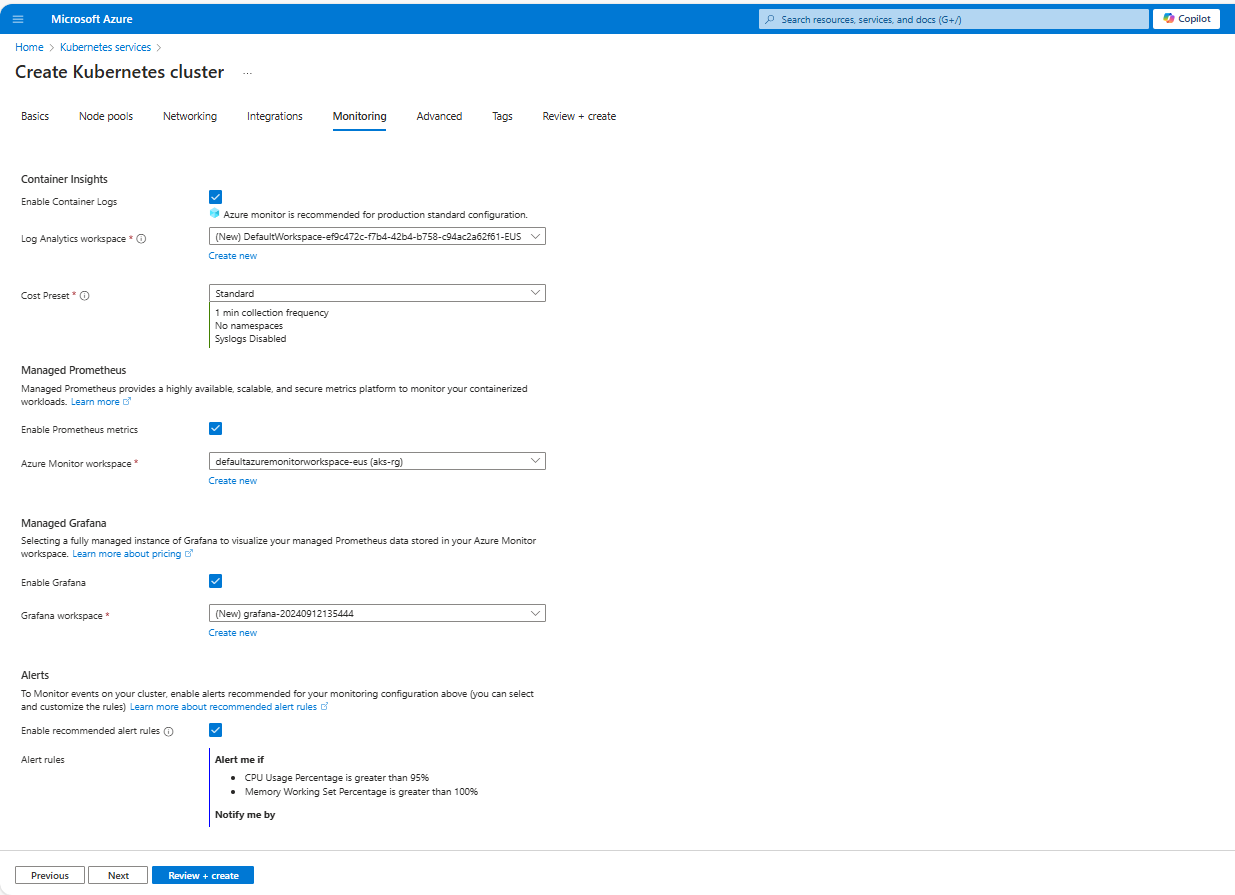Click the Managed Prometheus section heading
Viewport: 1235px width, 895px height.
tap(74, 370)
